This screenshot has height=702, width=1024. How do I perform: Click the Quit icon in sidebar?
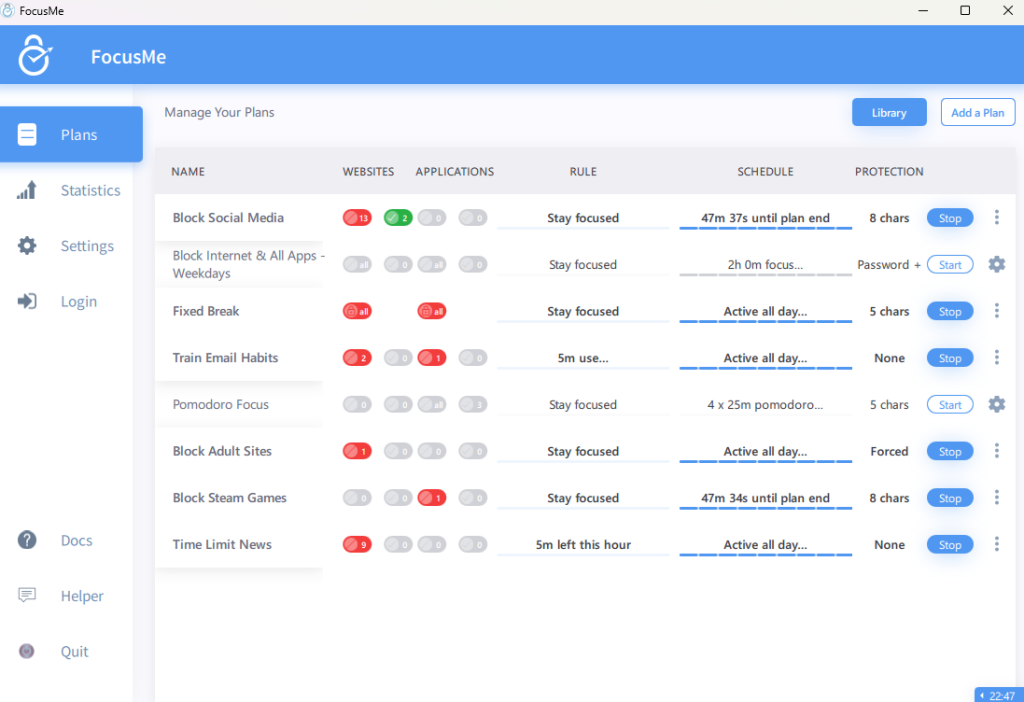[x=27, y=651]
